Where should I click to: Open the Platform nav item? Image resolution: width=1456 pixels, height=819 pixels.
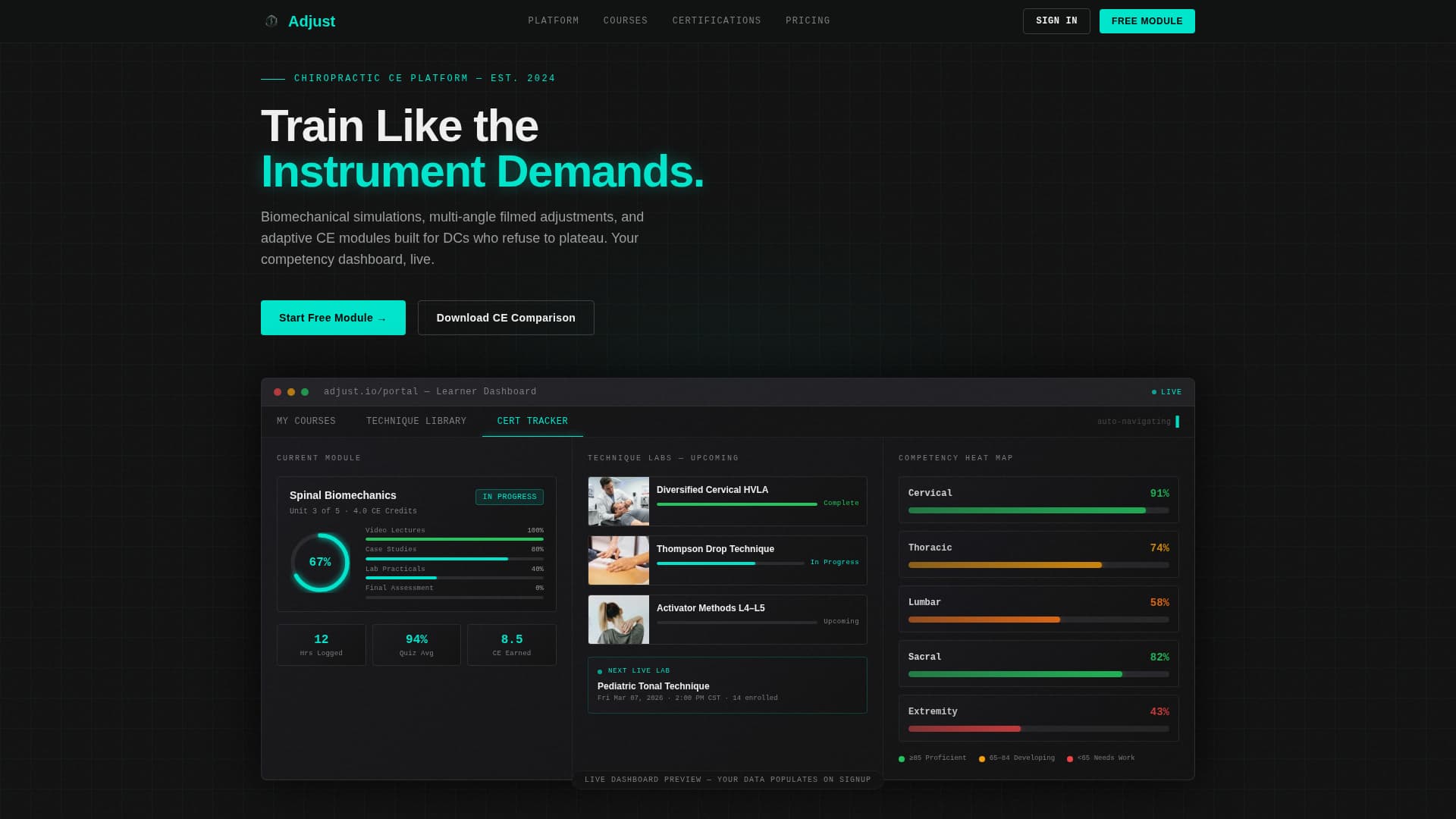tap(554, 21)
